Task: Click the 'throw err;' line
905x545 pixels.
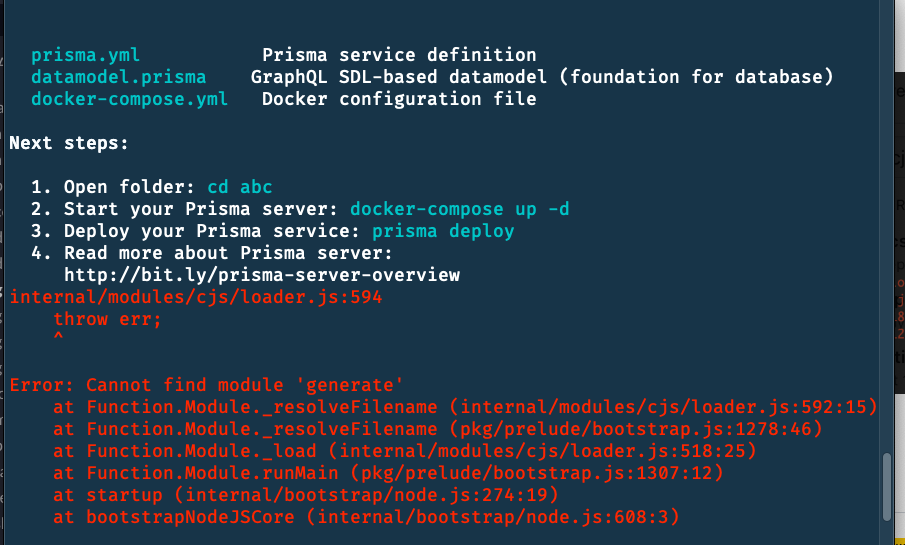Action: coord(107,319)
